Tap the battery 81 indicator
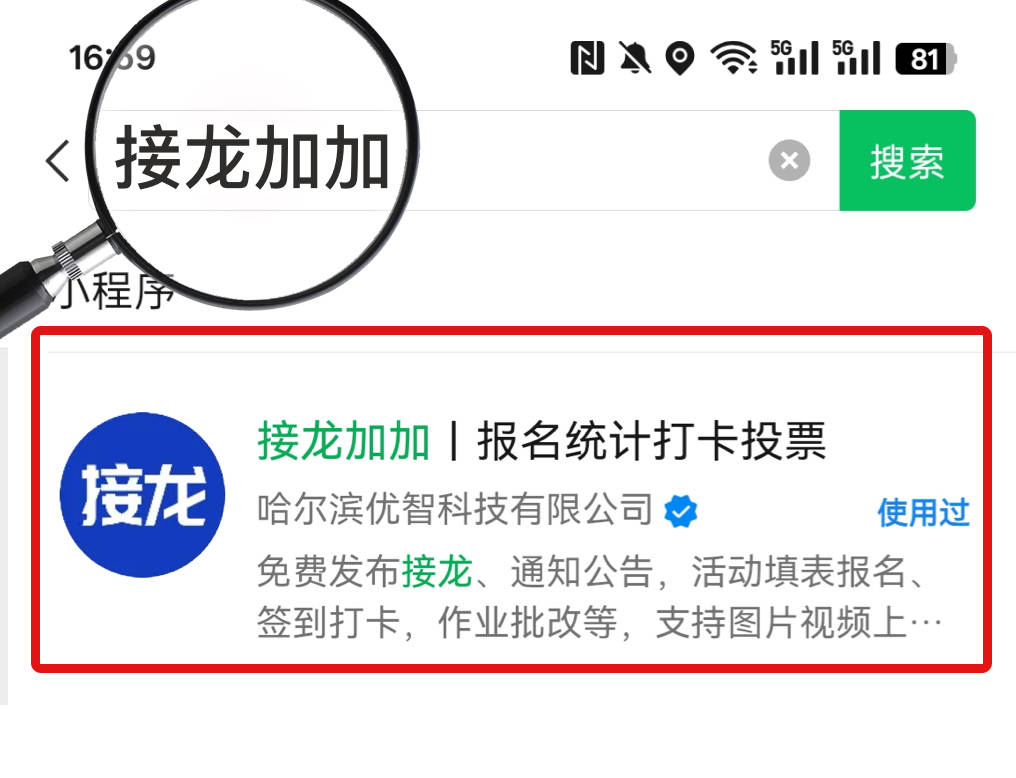Screen dimensions: 1016x778 coord(926,59)
